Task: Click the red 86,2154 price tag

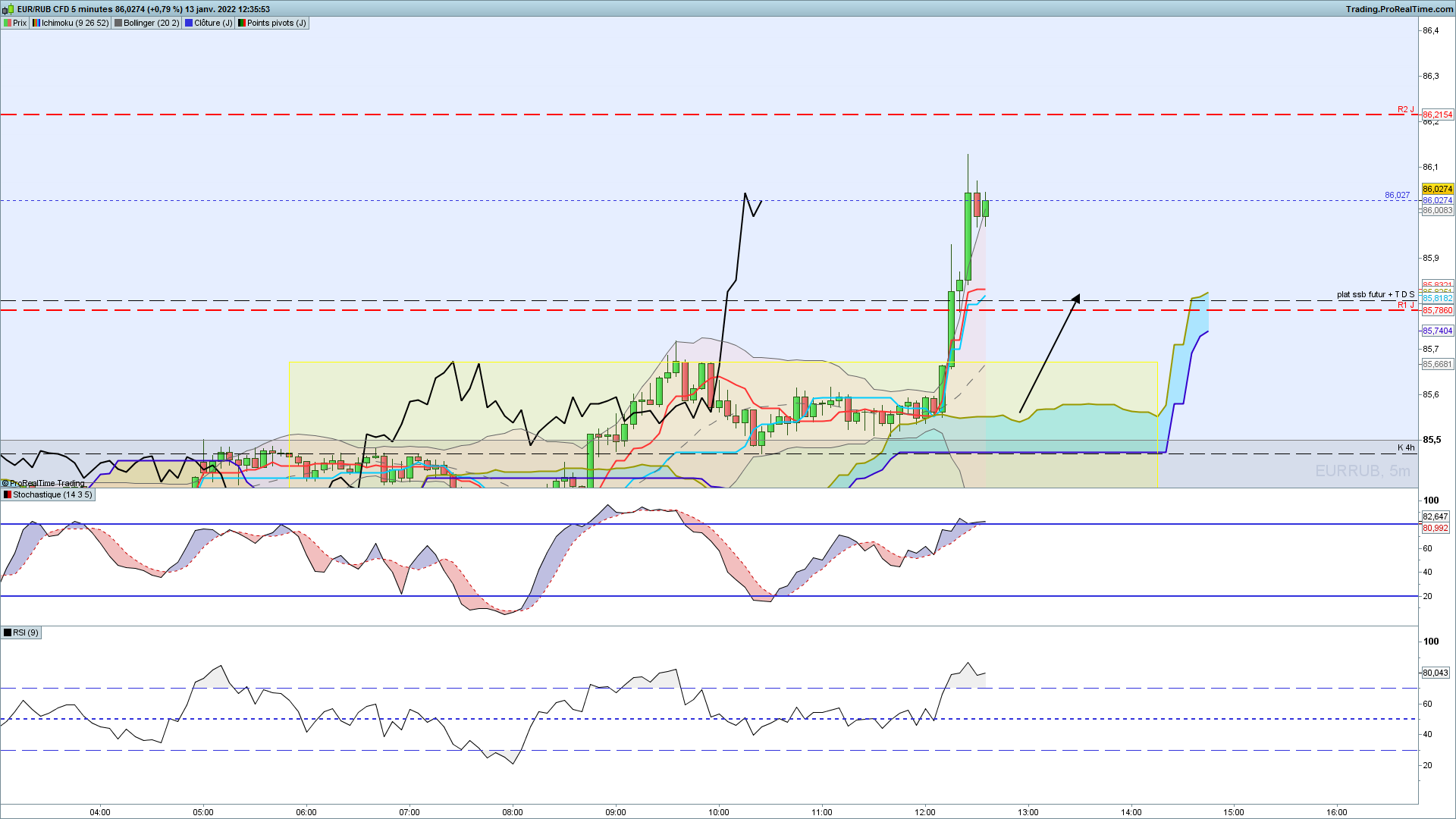Action: coord(1438,115)
